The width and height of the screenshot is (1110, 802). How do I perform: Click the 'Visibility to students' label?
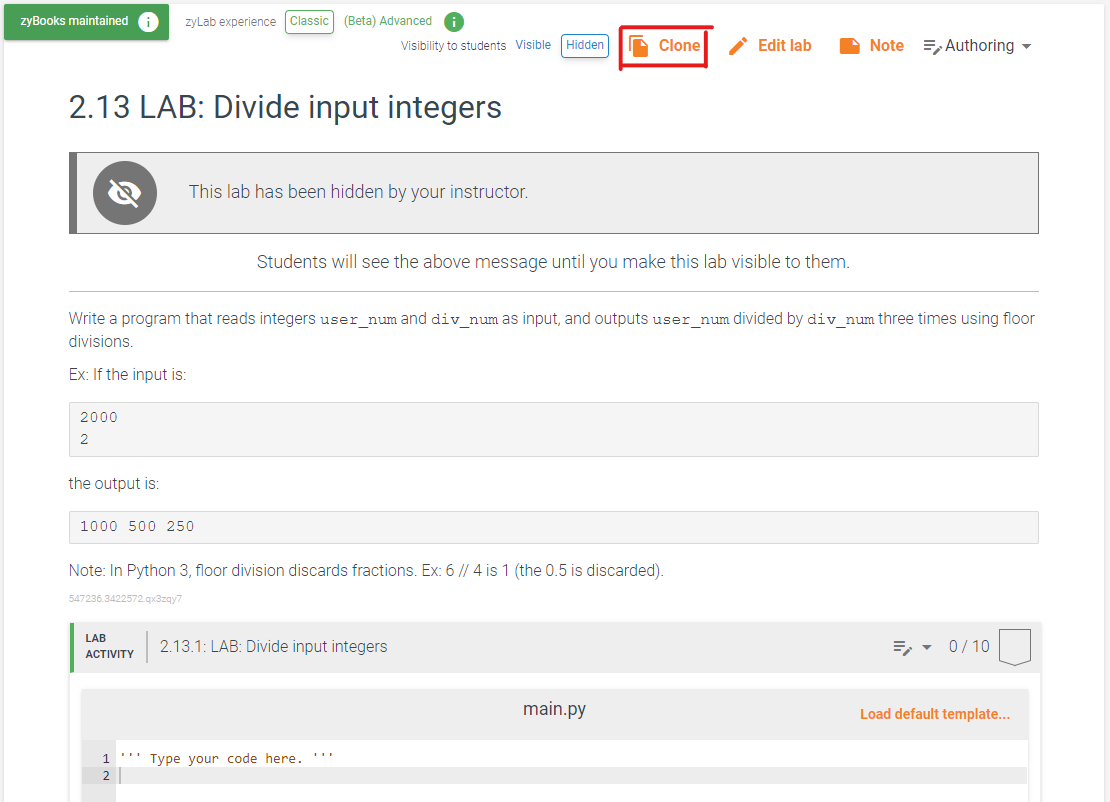pyautogui.click(x=454, y=46)
